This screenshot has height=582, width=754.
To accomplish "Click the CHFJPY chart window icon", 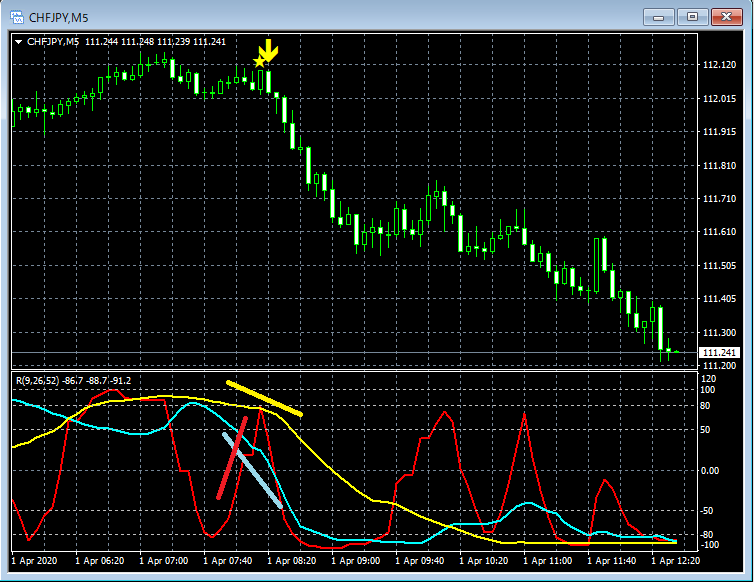I will [17, 17].
